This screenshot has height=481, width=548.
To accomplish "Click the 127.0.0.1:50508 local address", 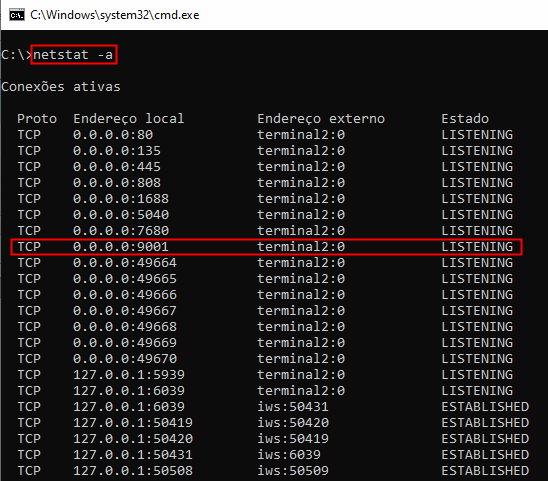I will pos(133,471).
